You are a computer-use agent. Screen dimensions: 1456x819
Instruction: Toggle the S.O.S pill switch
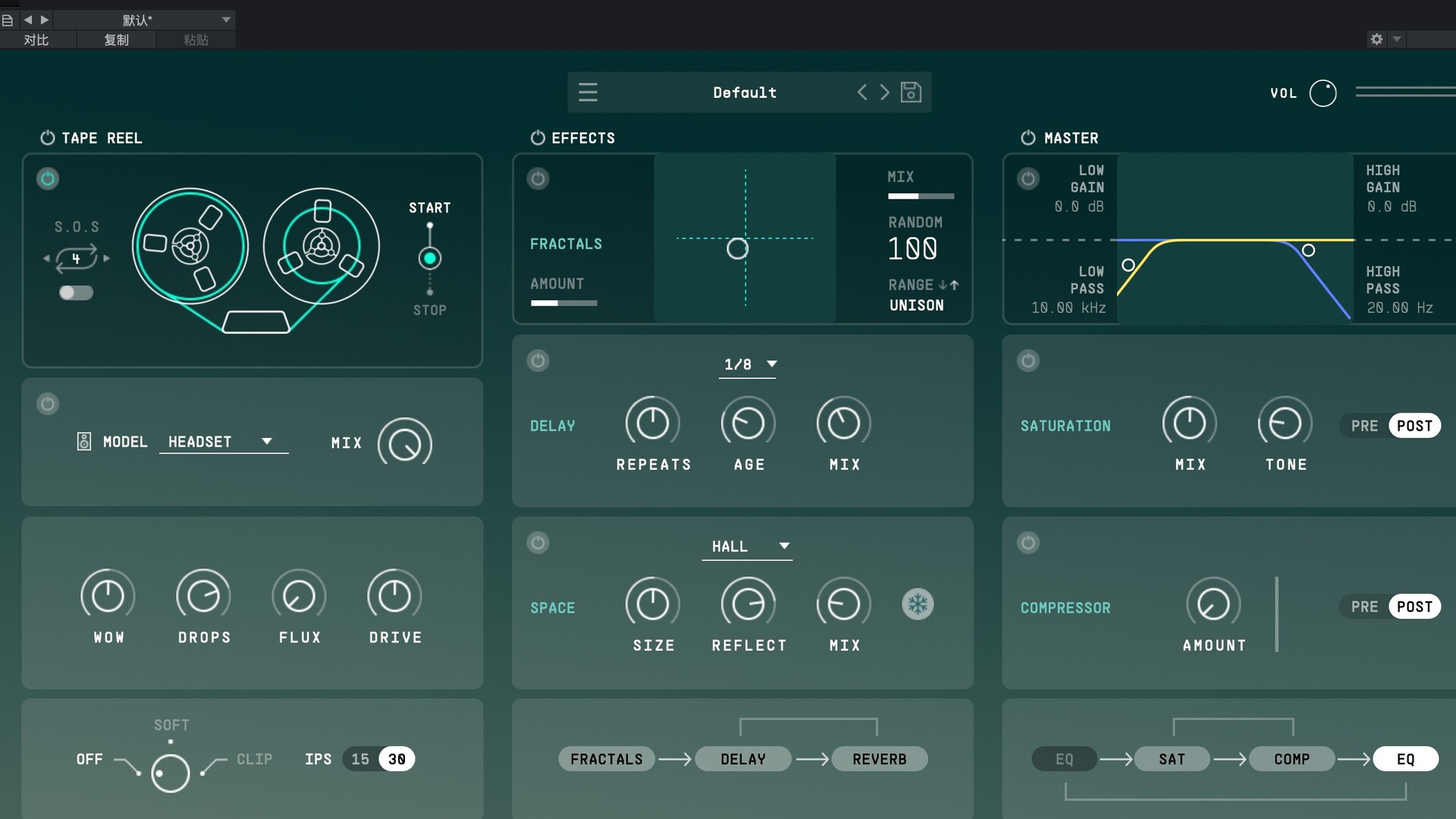[76, 293]
